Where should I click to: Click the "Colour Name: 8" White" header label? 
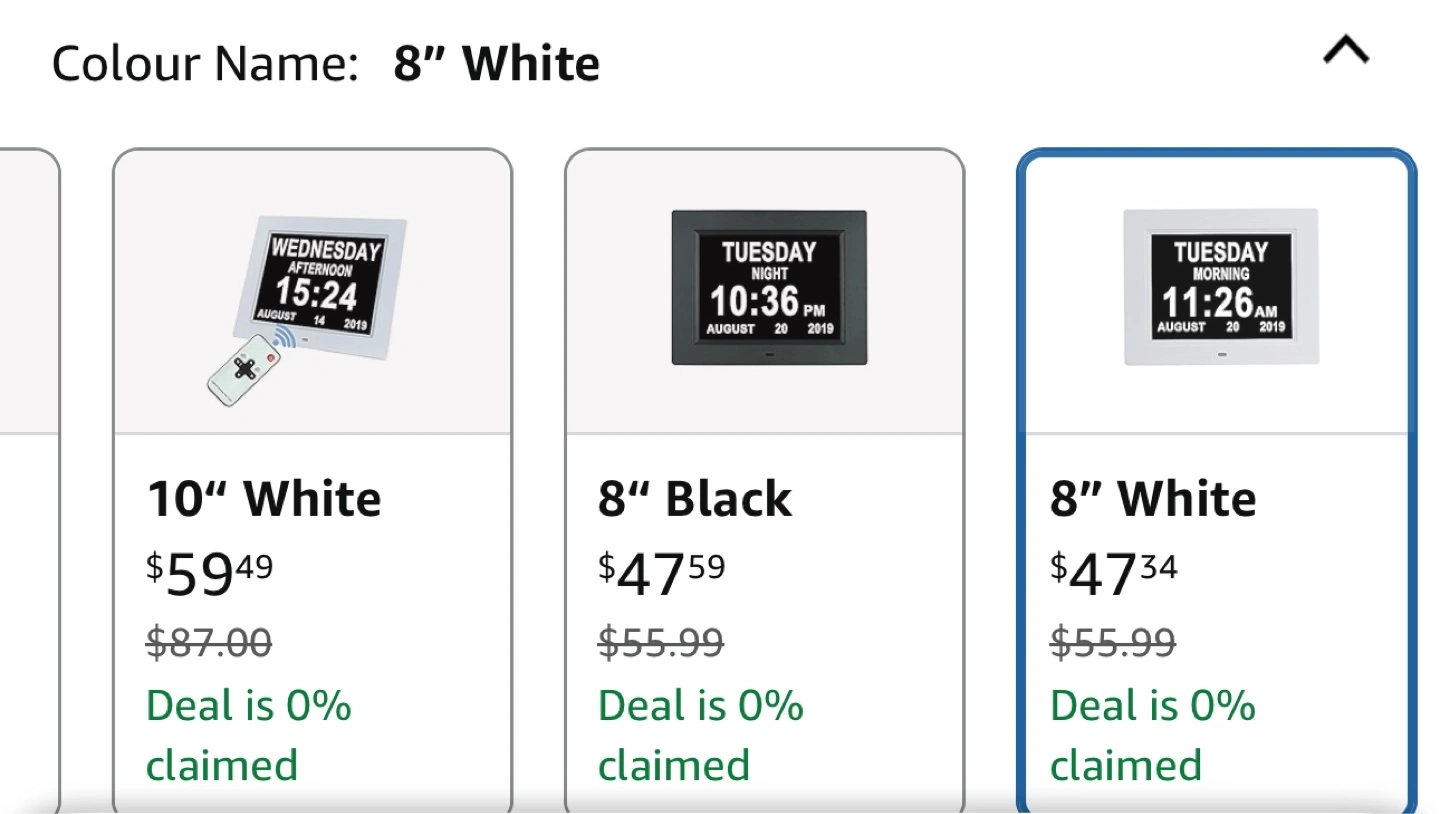tap(326, 64)
